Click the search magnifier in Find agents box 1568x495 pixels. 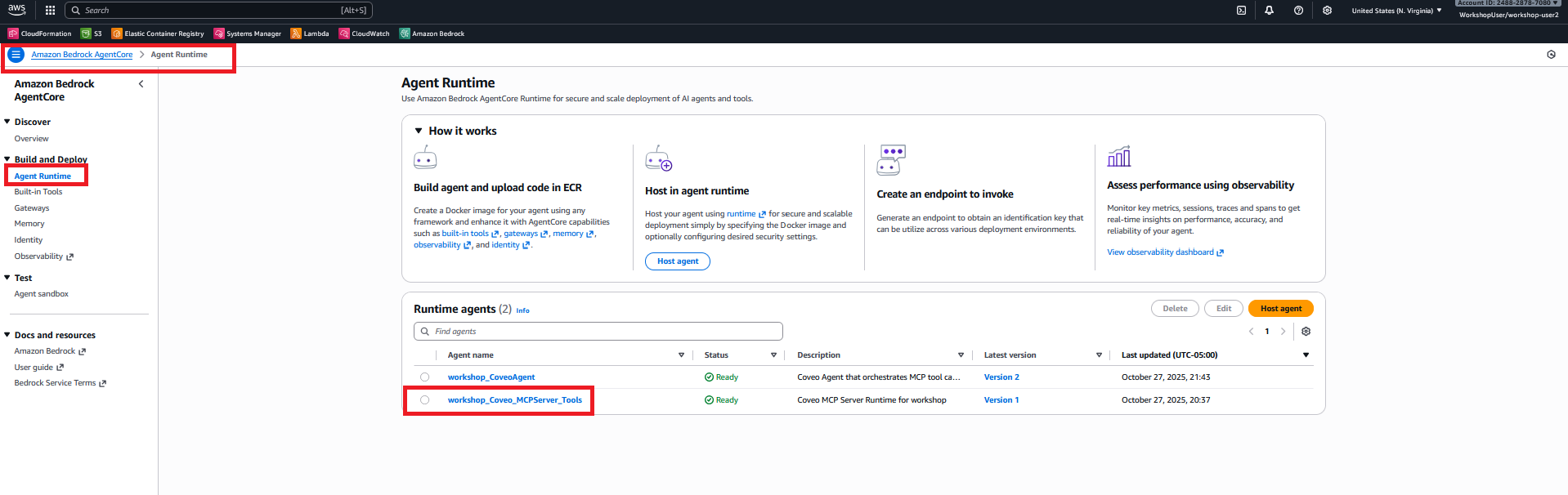[x=425, y=332]
